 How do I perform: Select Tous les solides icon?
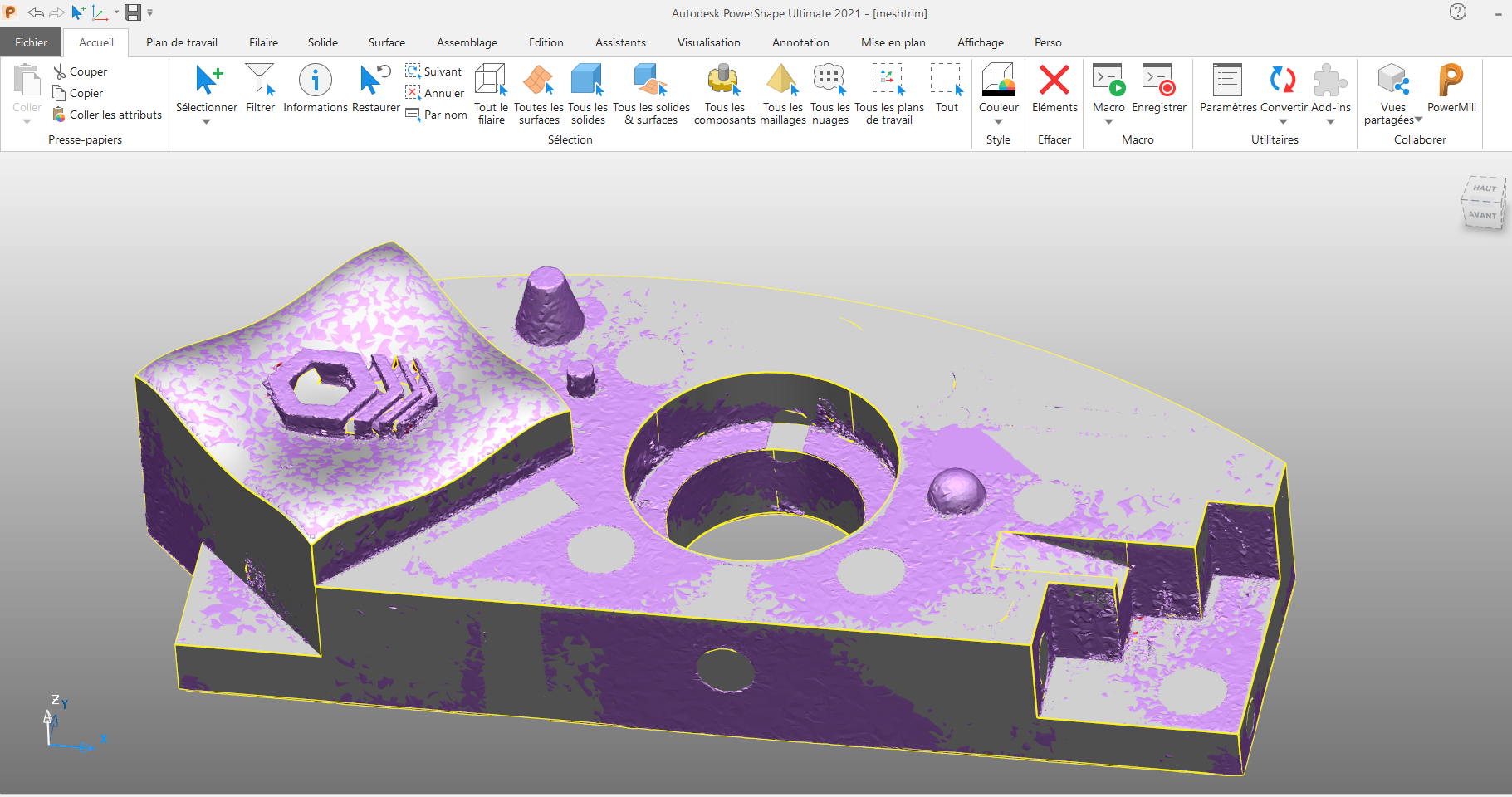pos(587,81)
